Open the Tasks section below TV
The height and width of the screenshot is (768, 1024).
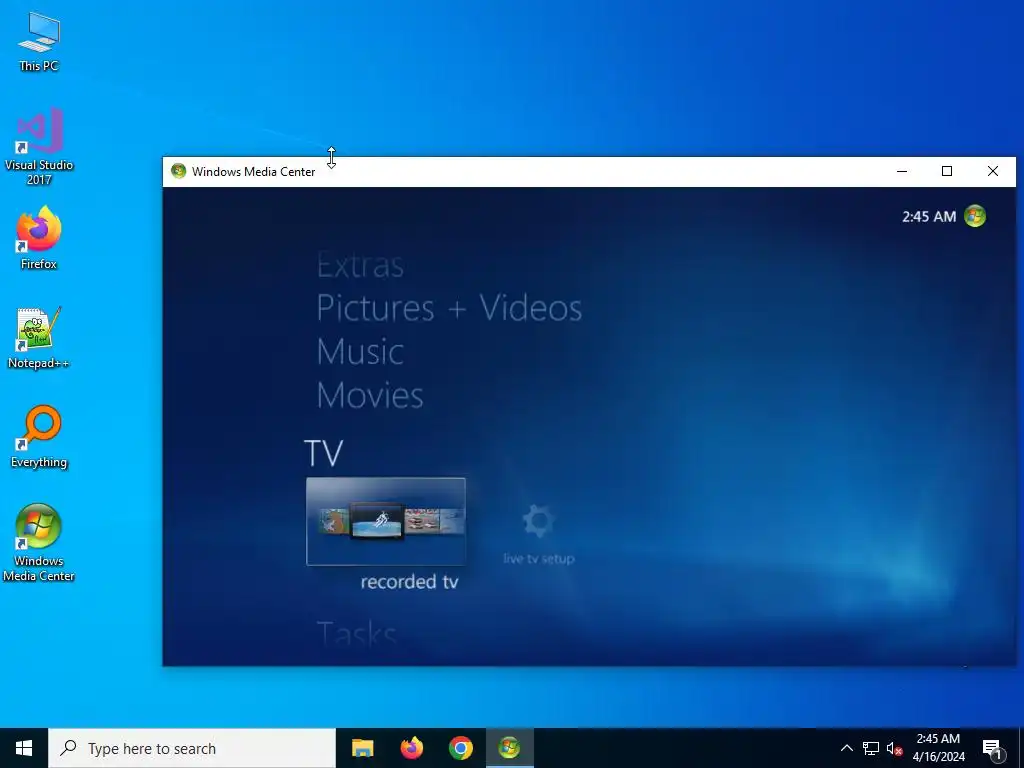coord(357,635)
